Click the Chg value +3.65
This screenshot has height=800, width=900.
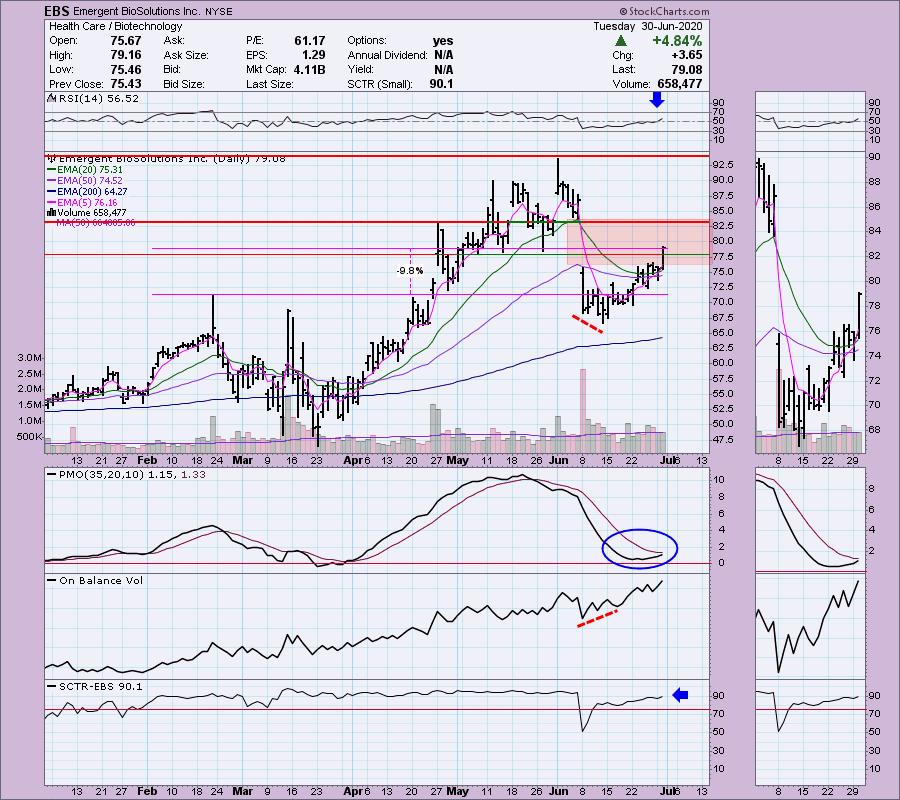(x=686, y=55)
